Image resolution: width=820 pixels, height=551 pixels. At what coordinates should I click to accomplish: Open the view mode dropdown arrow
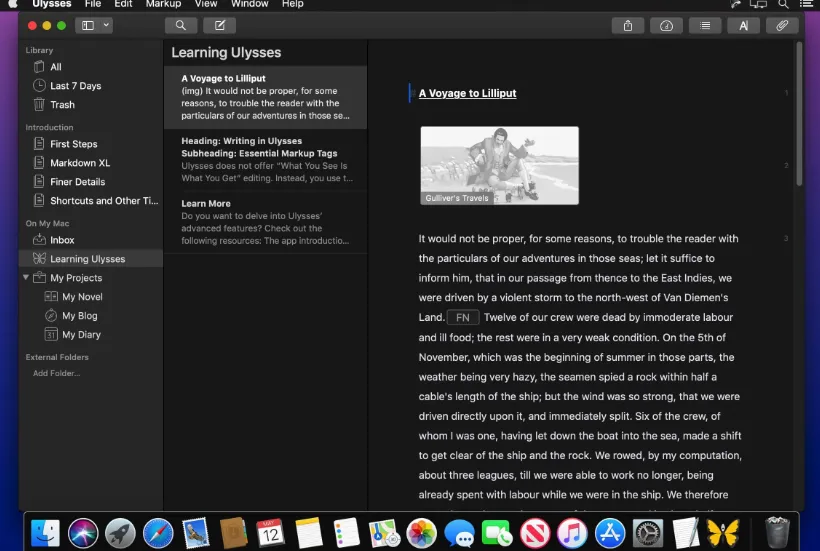[x=106, y=25]
